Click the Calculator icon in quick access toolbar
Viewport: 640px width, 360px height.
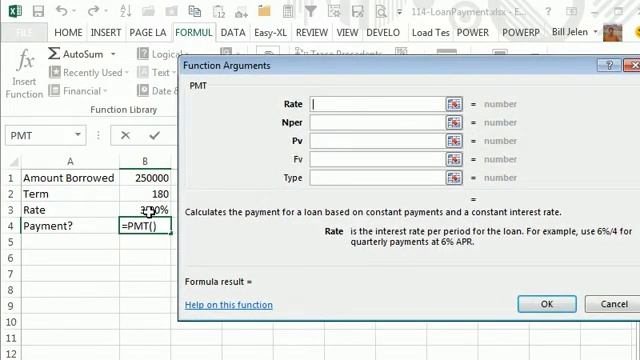[x=288, y=11]
